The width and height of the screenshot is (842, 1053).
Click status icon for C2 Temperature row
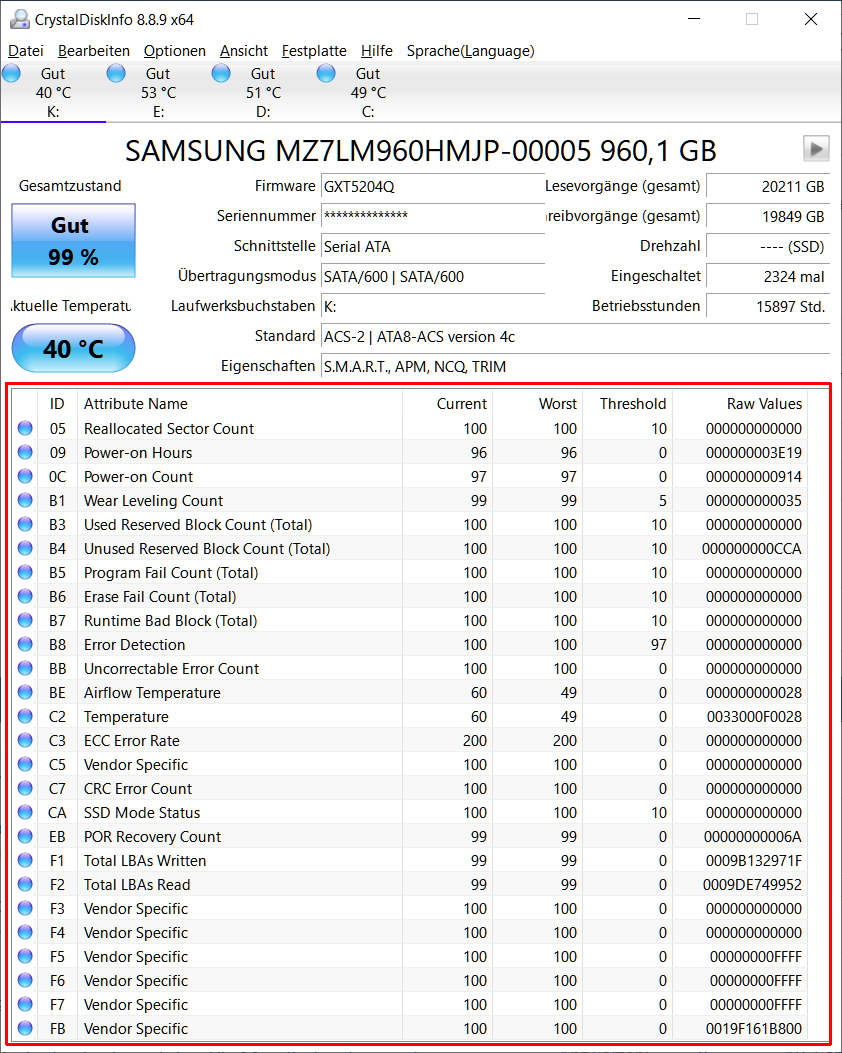(25, 716)
